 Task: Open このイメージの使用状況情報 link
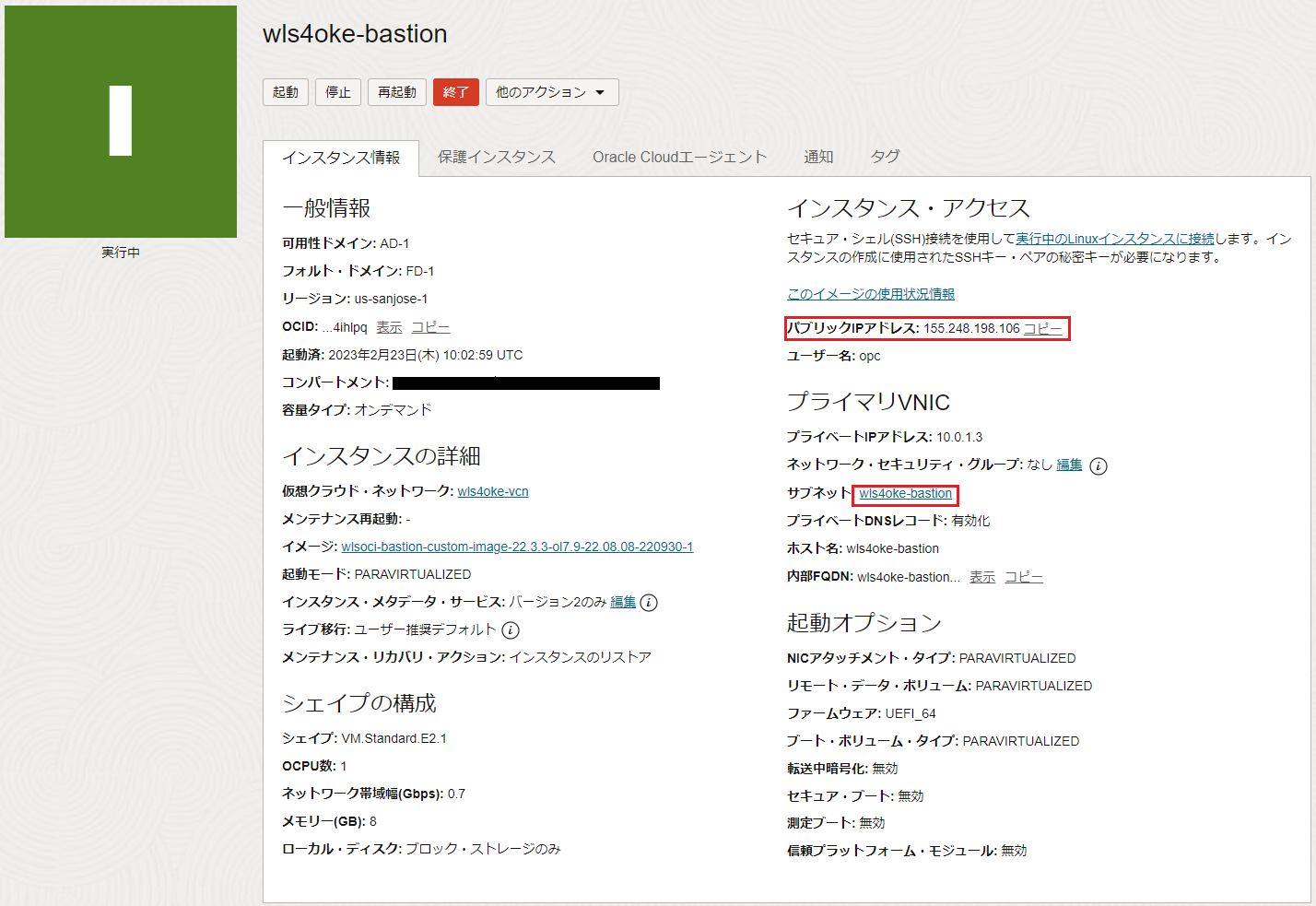pyautogui.click(x=871, y=294)
